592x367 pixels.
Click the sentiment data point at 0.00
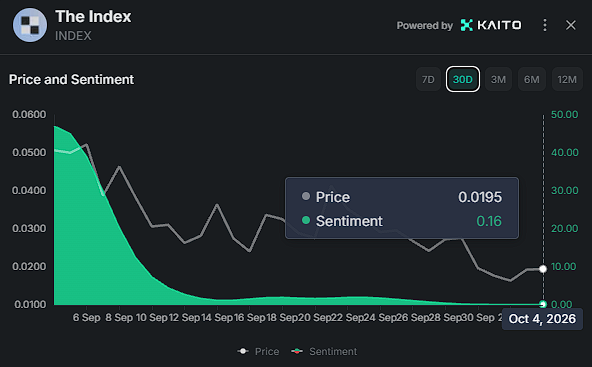[x=543, y=304]
